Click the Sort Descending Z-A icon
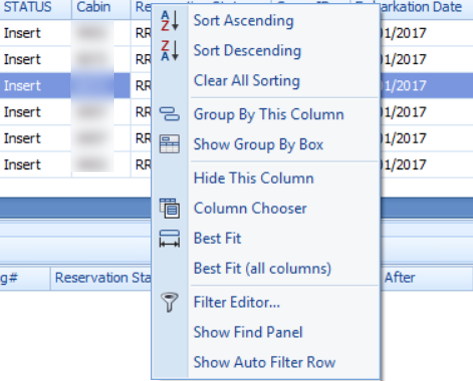 tap(170, 51)
